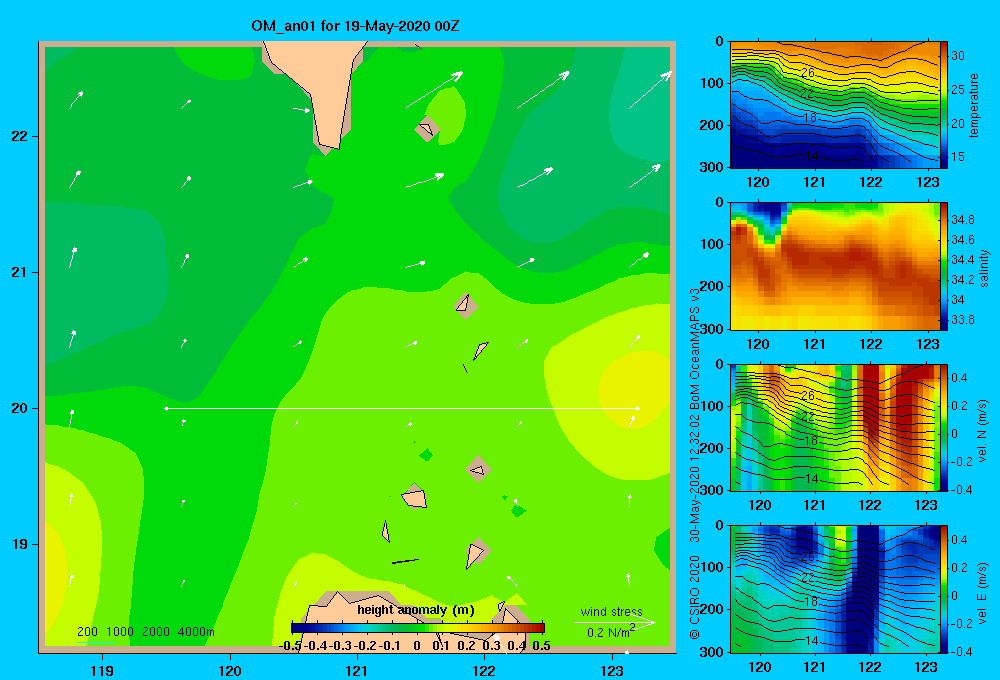Select the "height anomaly (m)" label
The image size is (1000, 680).
(x=416, y=610)
